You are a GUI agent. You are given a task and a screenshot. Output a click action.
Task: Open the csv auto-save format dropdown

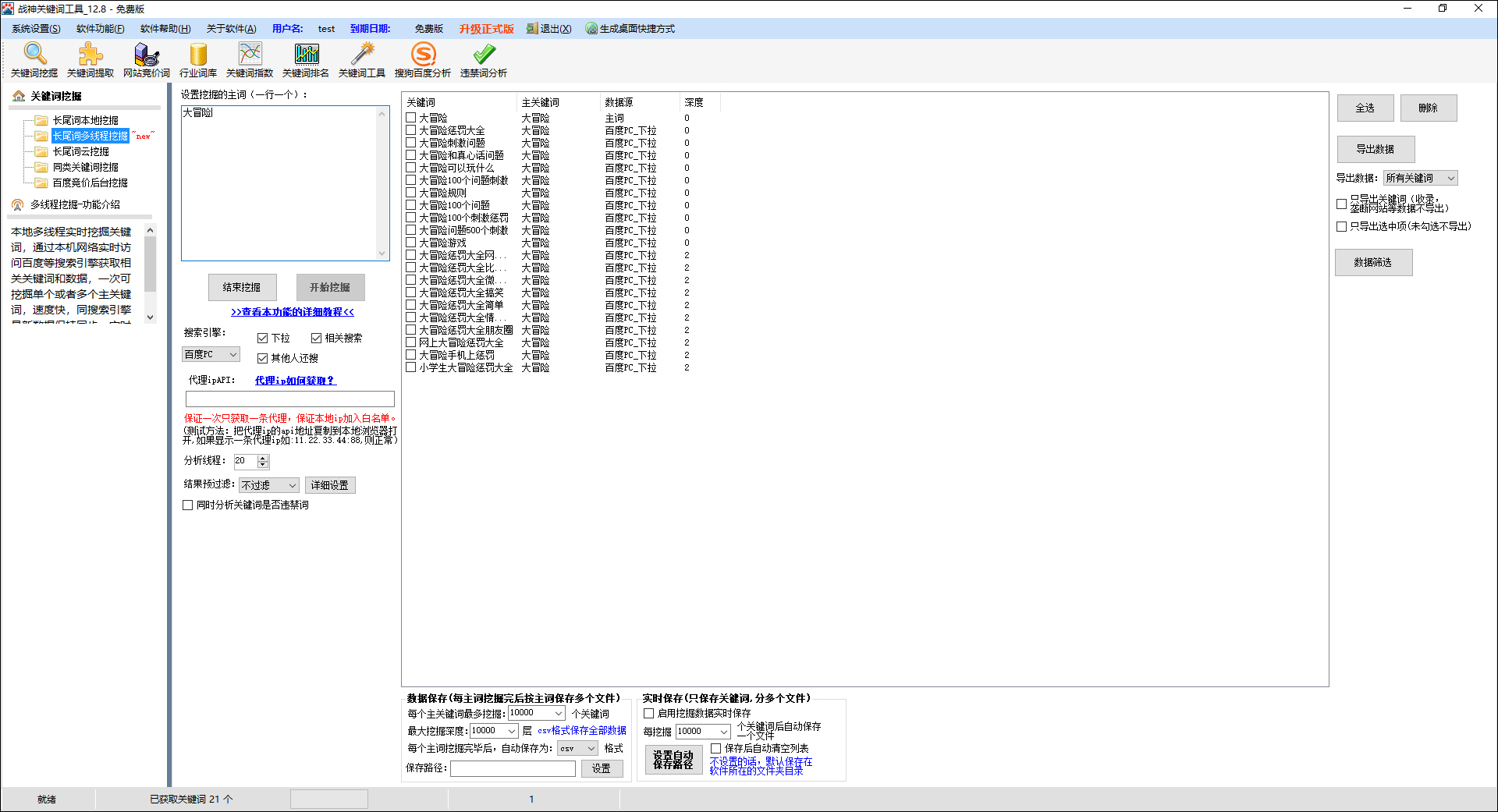[578, 748]
